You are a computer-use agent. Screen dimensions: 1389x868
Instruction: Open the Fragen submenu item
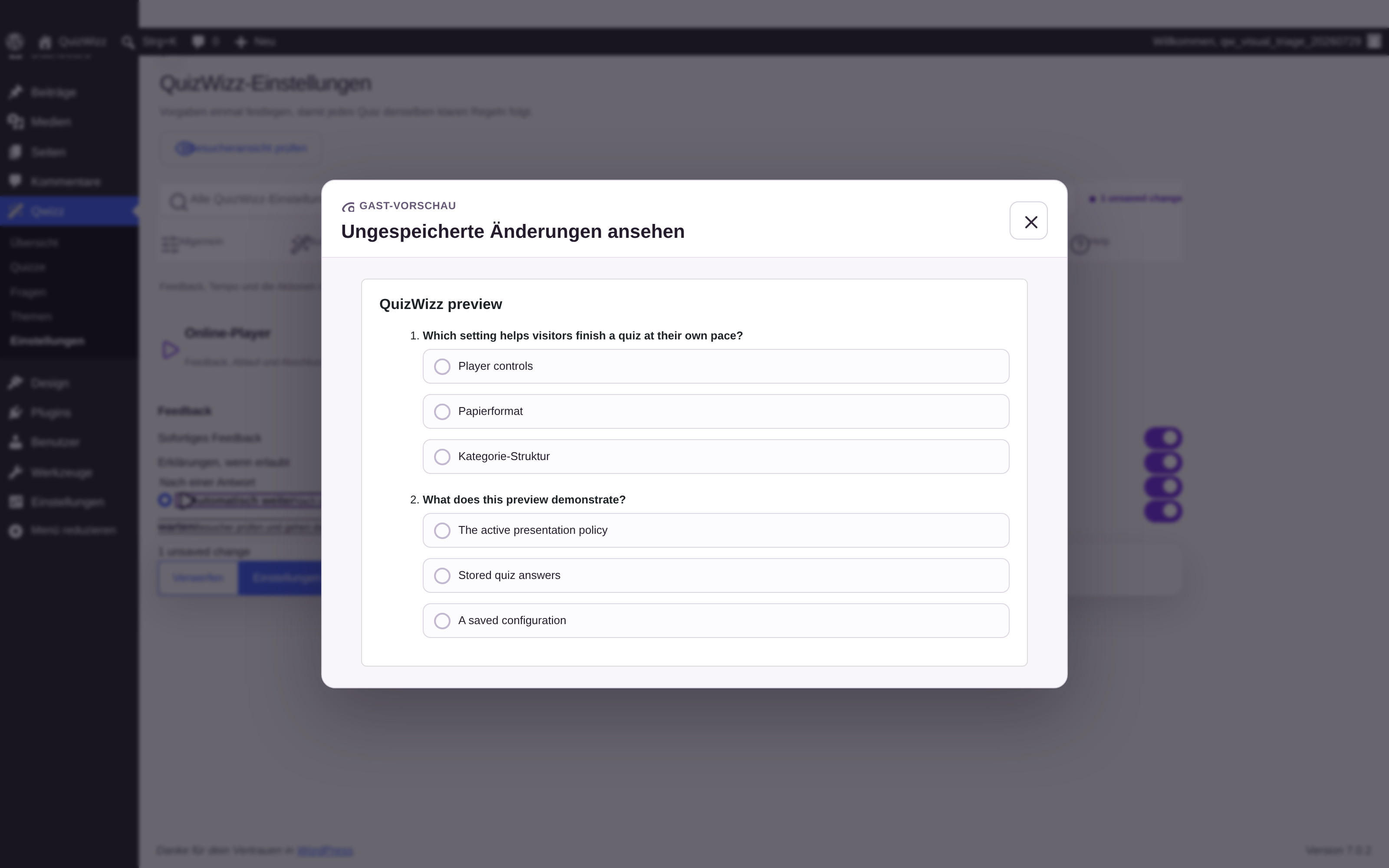(27, 292)
